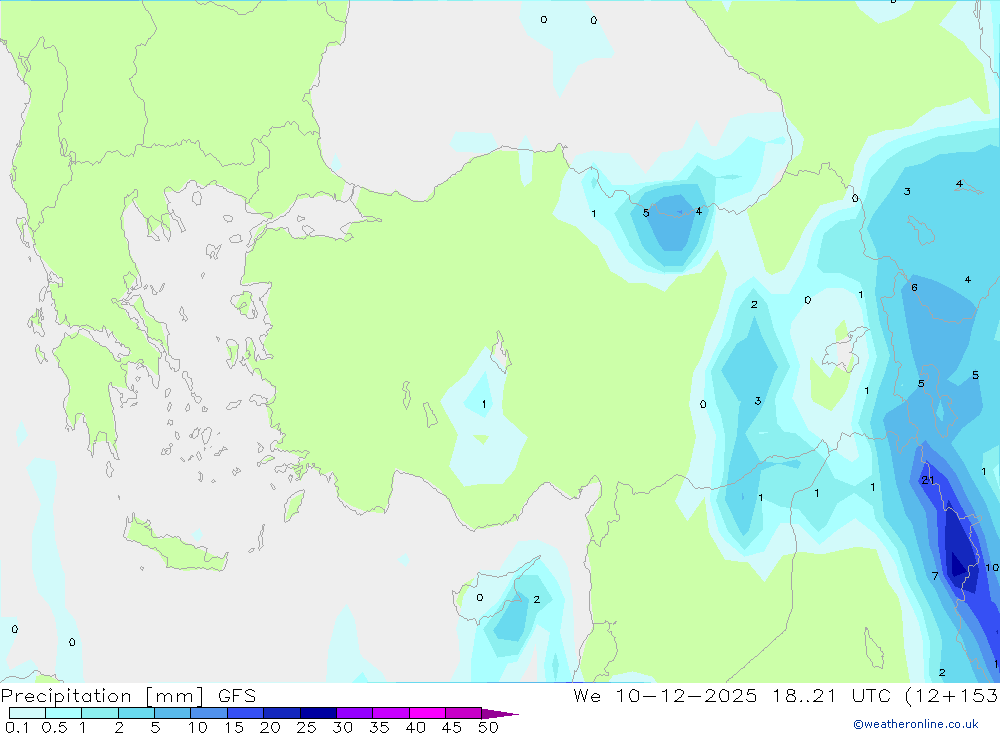Select the '7' precipitation value on map
The height and width of the screenshot is (733, 1000).
tap(935, 576)
